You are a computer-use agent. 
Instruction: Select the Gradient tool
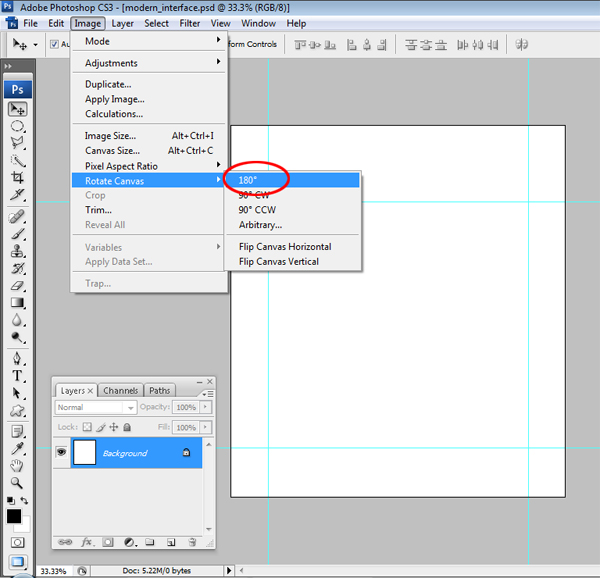[x=17, y=303]
